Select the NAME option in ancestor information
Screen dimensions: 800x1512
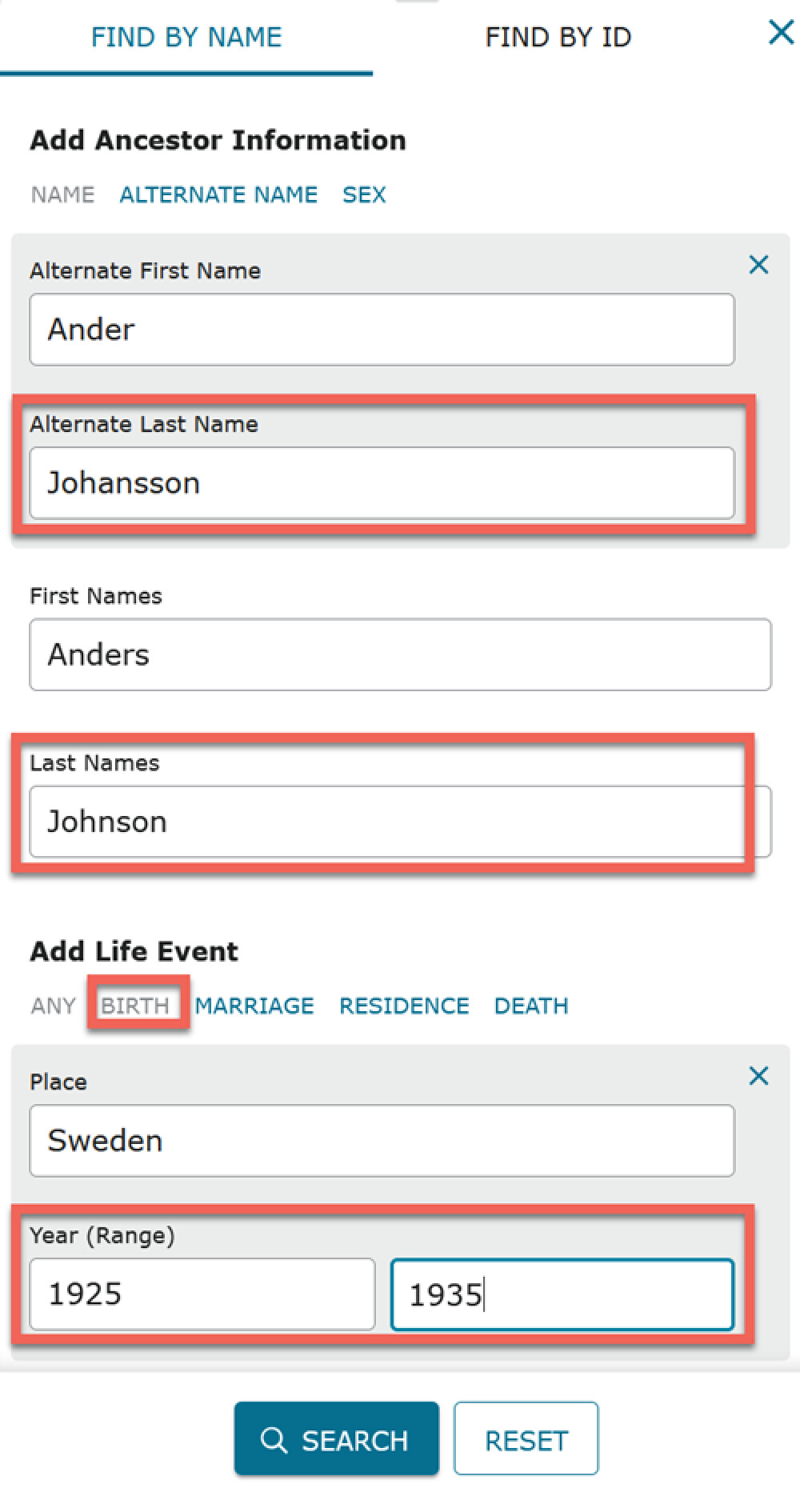(61, 194)
